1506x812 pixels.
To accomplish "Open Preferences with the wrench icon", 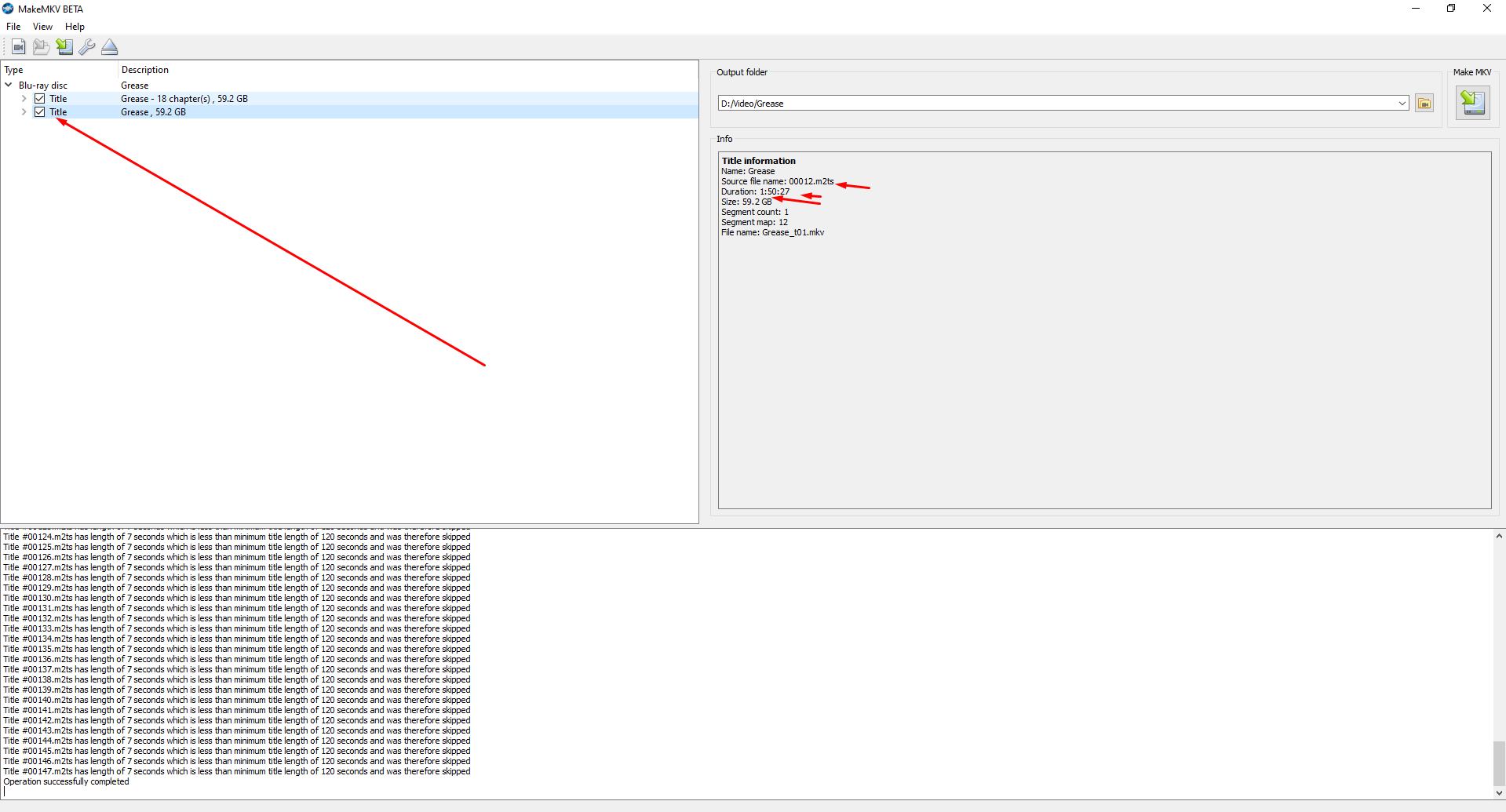I will point(87,47).
